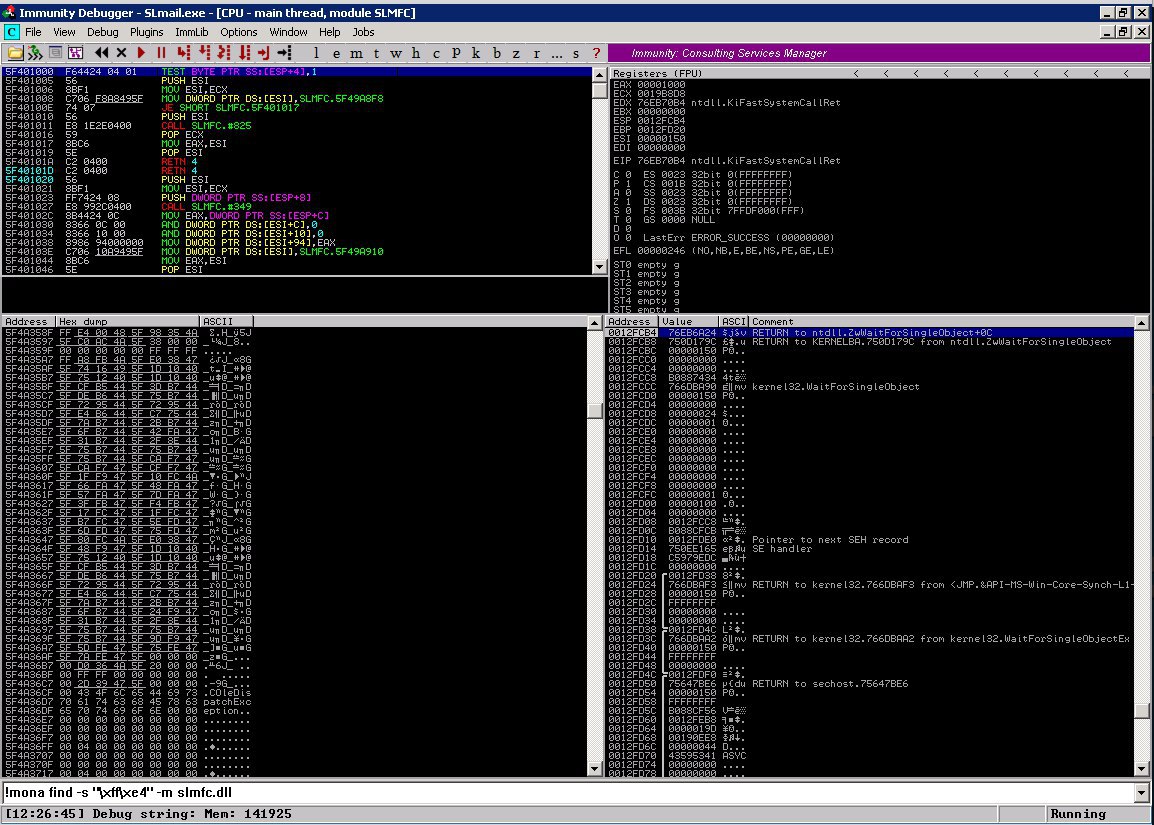The image size is (1154, 825).
Task: Pause execution with the red pause icon
Action: [x=161, y=53]
